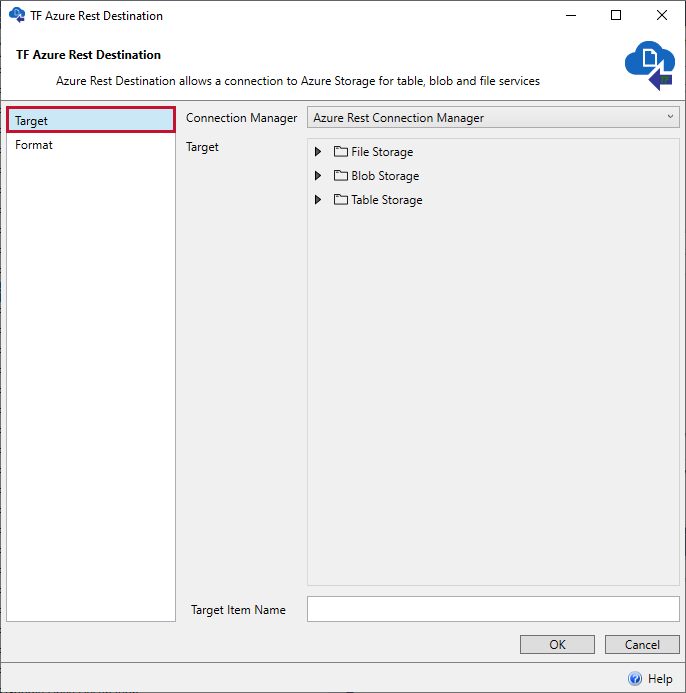The width and height of the screenshot is (686, 693).
Task: Minimize the dialog window
Action: pos(571,15)
